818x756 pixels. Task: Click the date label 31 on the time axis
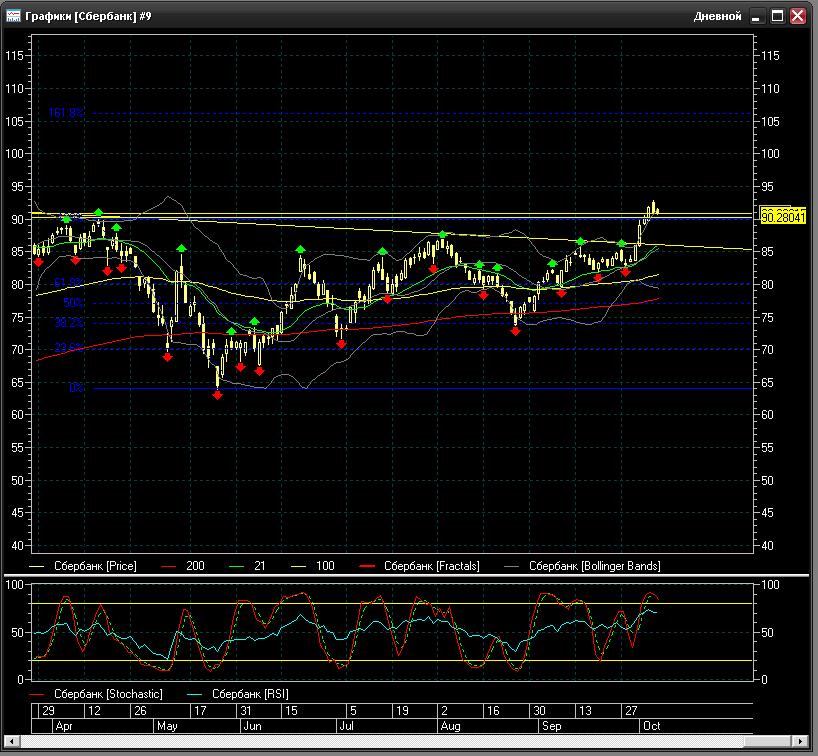click(246, 711)
